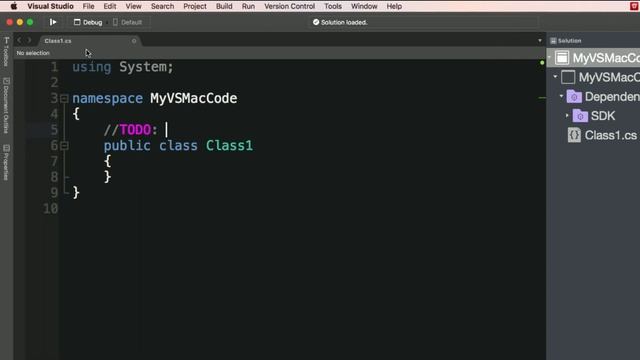Navigate back with the left arrow
The width and height of the screenshot is (640, 360).
(x=19, y=40)
